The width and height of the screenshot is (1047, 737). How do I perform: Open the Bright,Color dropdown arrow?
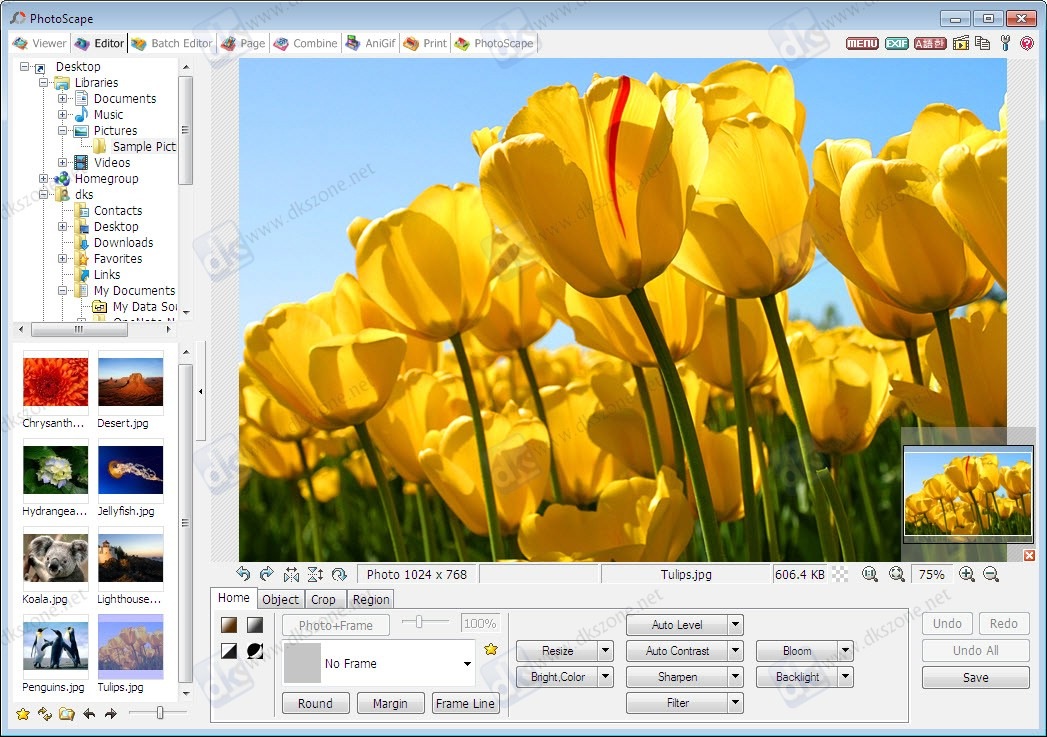[606, 676]
